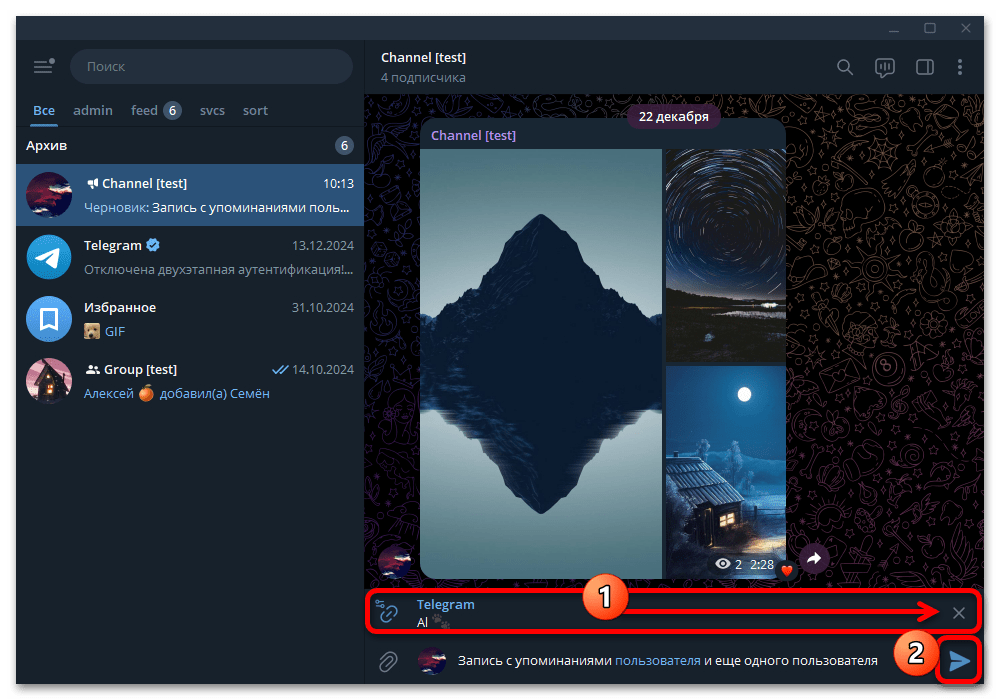Open the Telegram chat in the list
1000x700 pixels.
tap(190, 257)
